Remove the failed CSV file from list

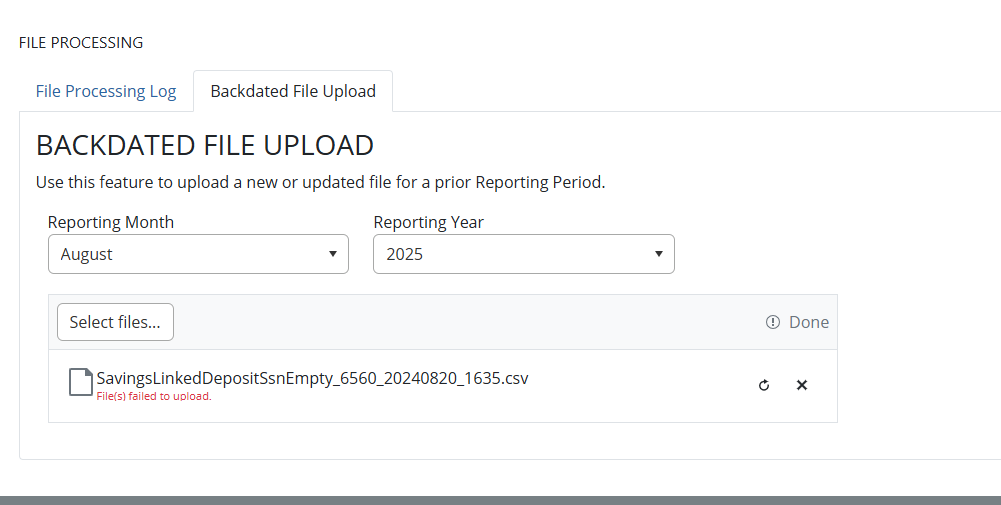tap(801, 385)
